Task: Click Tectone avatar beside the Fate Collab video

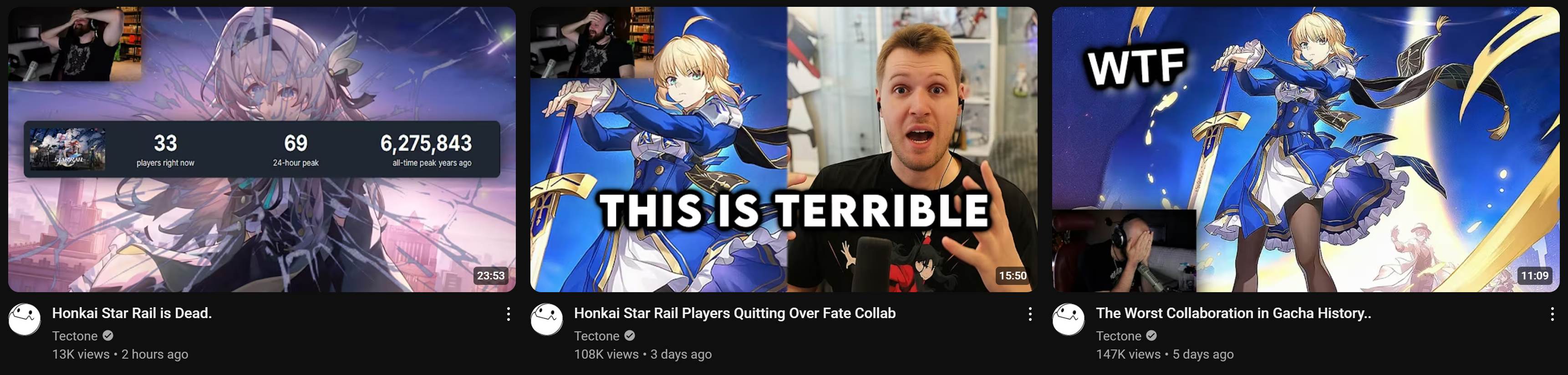Action: tap(547, 319)
